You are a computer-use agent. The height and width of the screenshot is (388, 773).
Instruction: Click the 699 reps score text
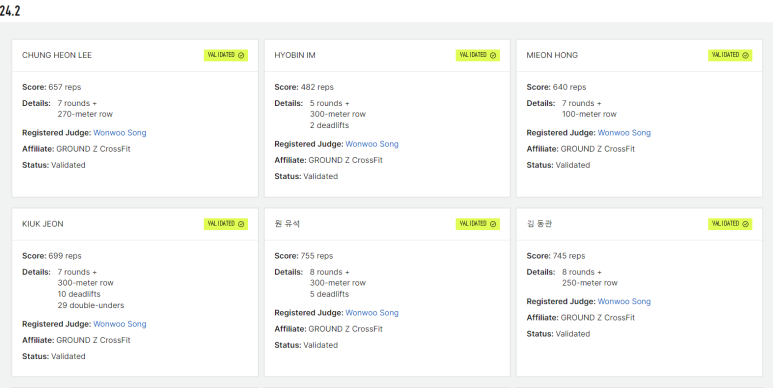(x=65, y=256)
